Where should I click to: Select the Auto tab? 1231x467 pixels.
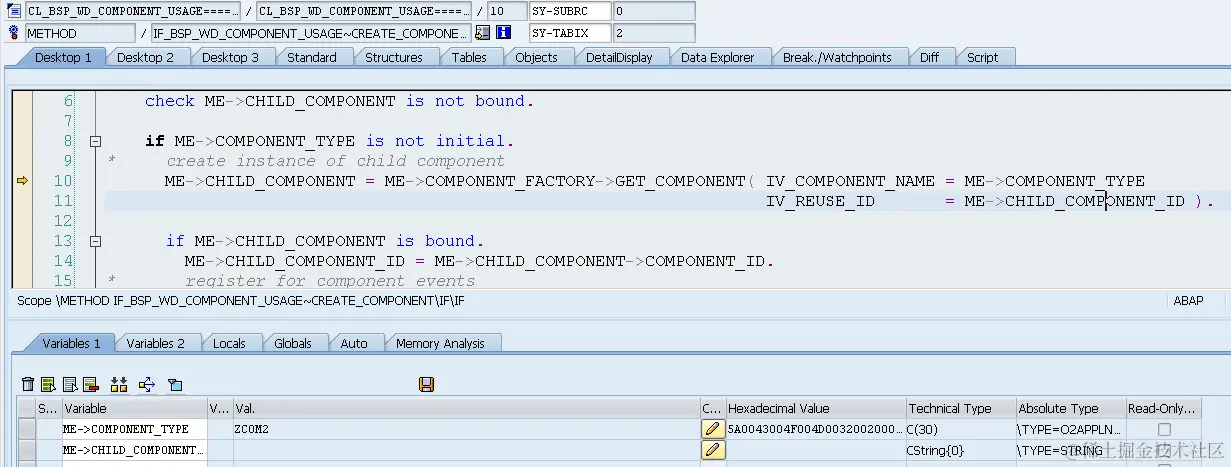[x=354, y=343]
